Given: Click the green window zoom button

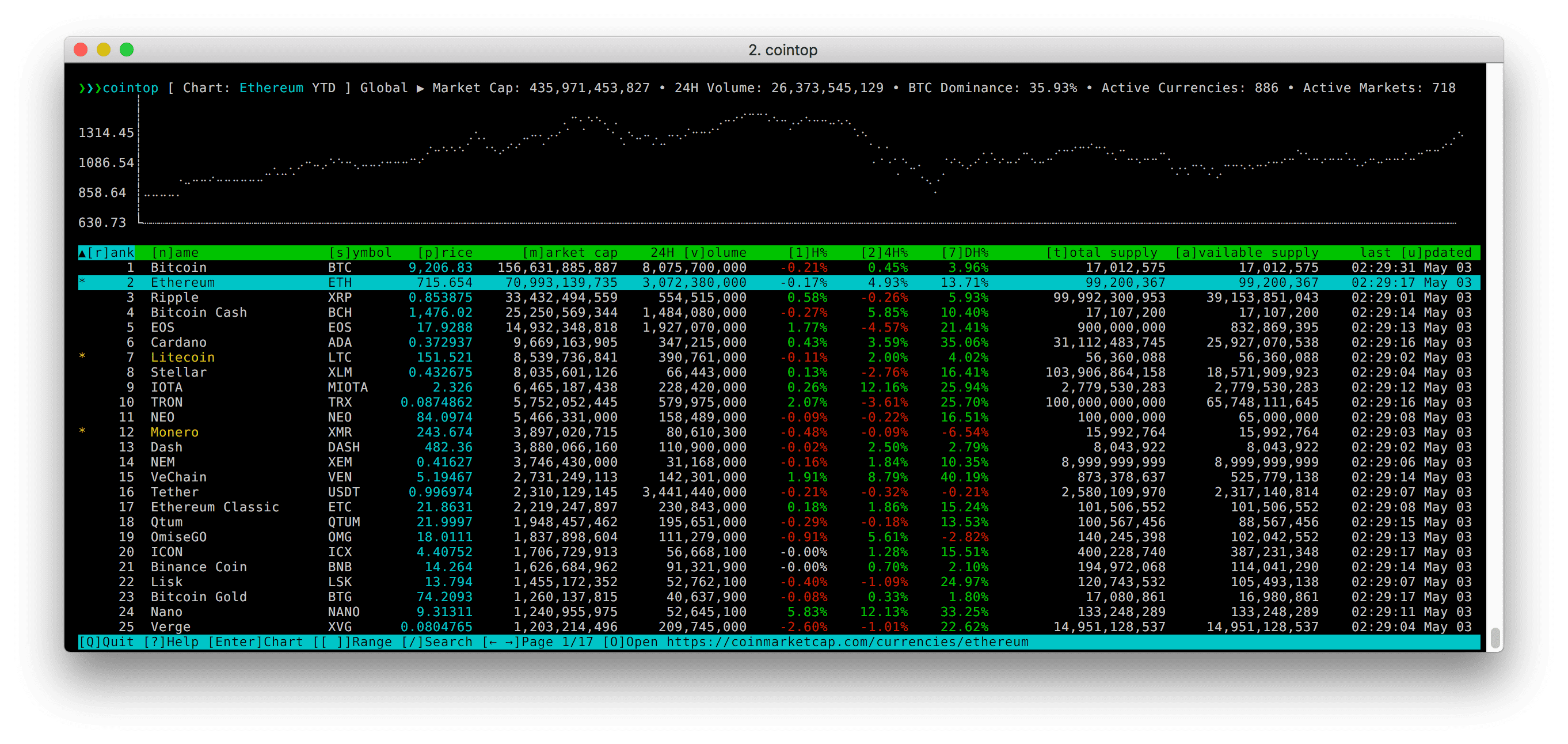Looking at the screenshot, I should [x=127, y=50].
